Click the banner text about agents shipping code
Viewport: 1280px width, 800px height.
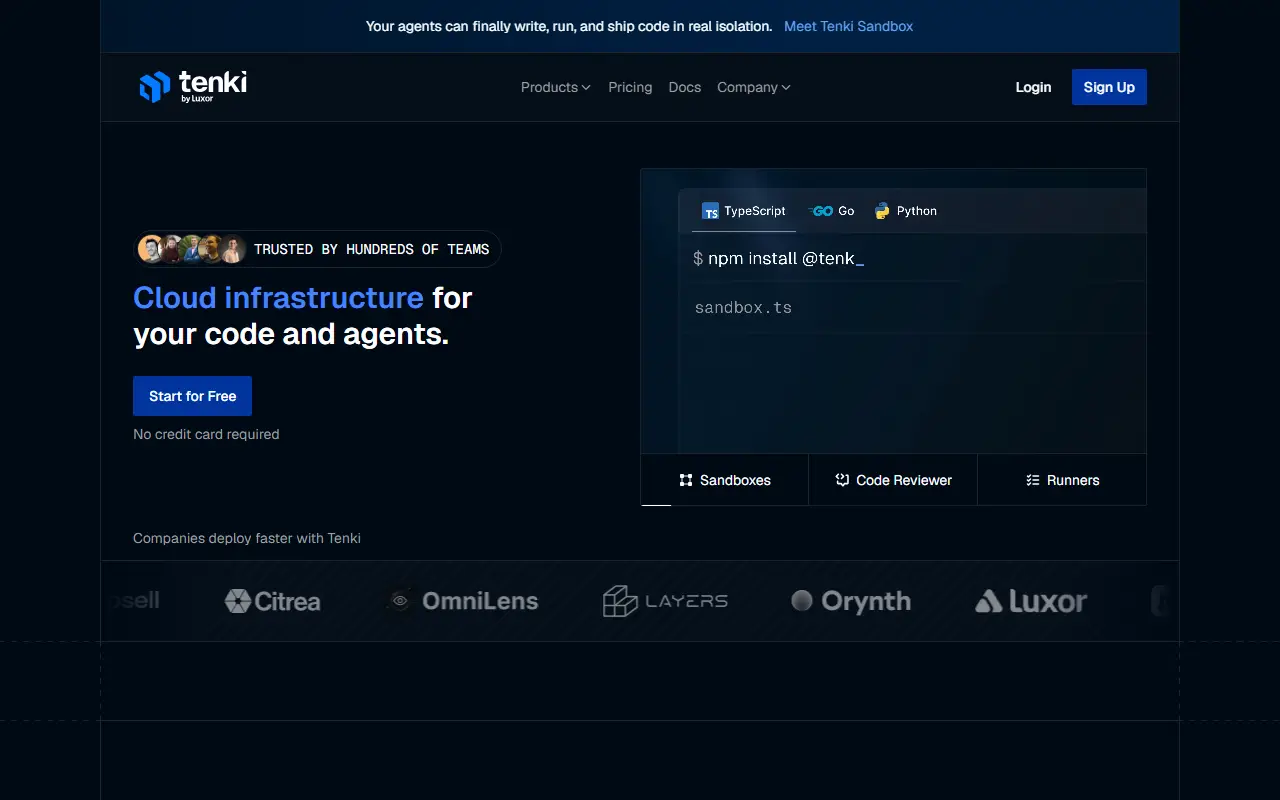click(569, 26)
